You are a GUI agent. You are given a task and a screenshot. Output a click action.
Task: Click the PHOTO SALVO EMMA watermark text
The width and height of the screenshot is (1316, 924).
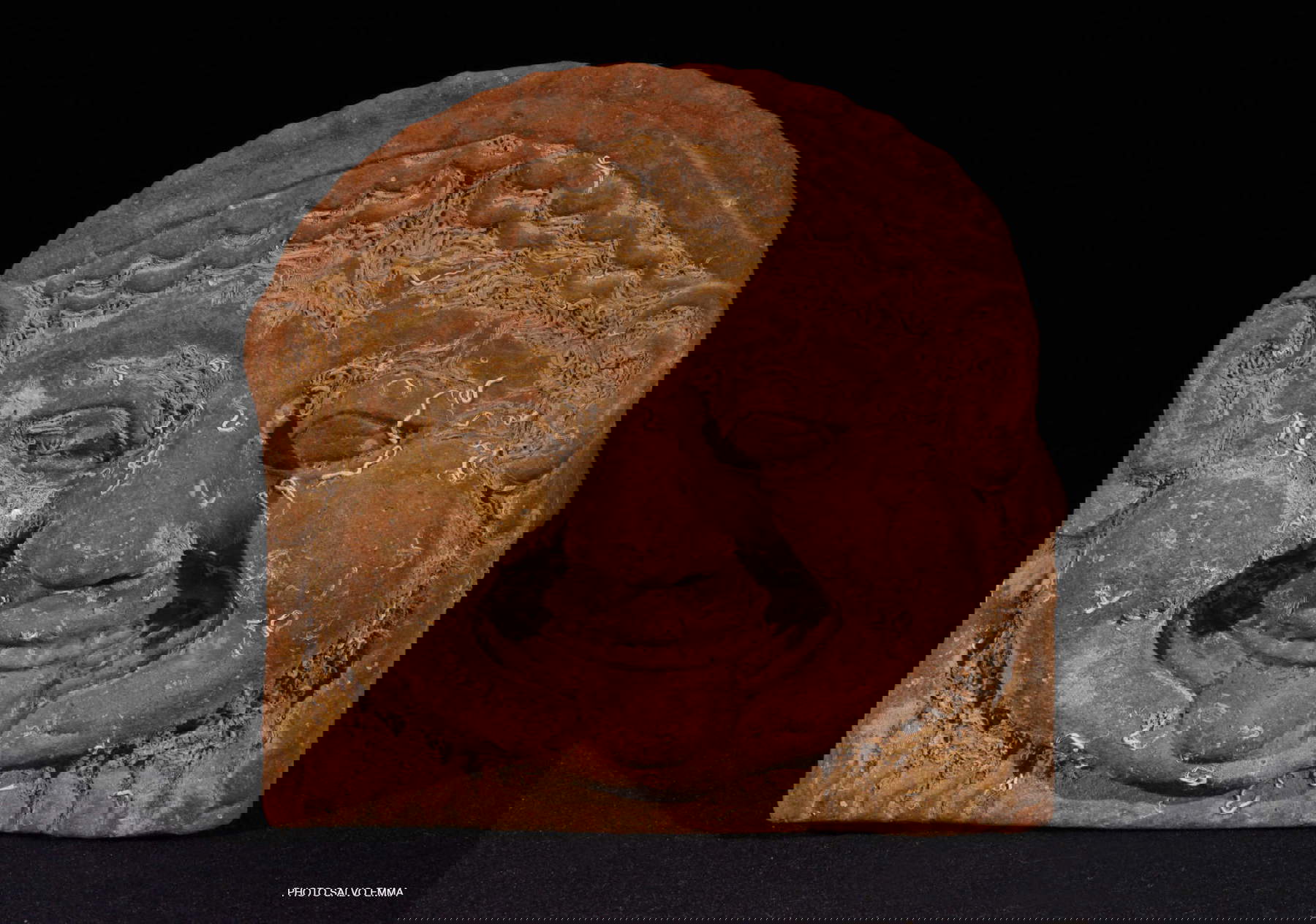pos(346,892)
